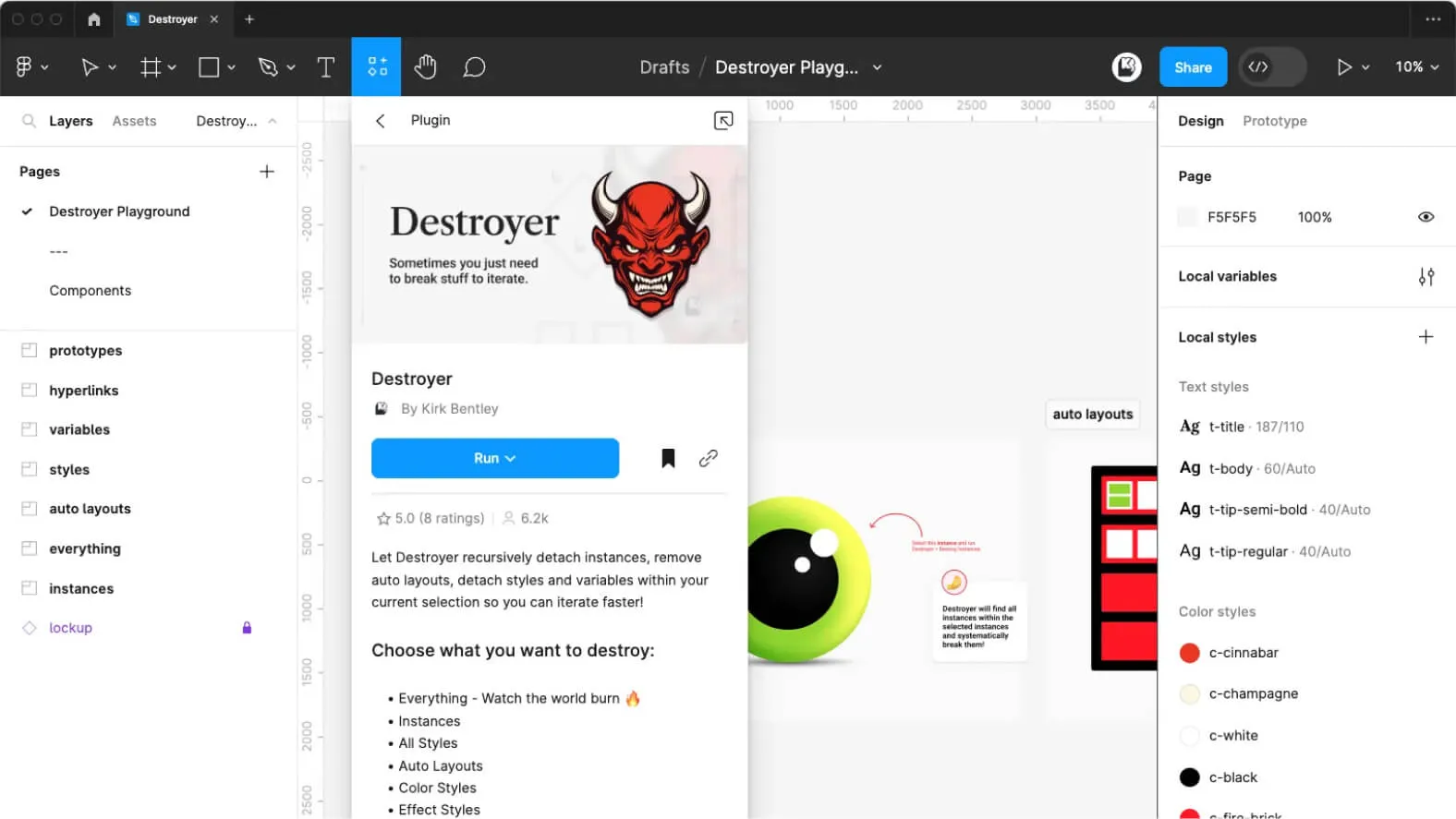Viewport: 1456px width, 819px height.
Task: Click the Present play icon
Action: [x=1344, y=66]
